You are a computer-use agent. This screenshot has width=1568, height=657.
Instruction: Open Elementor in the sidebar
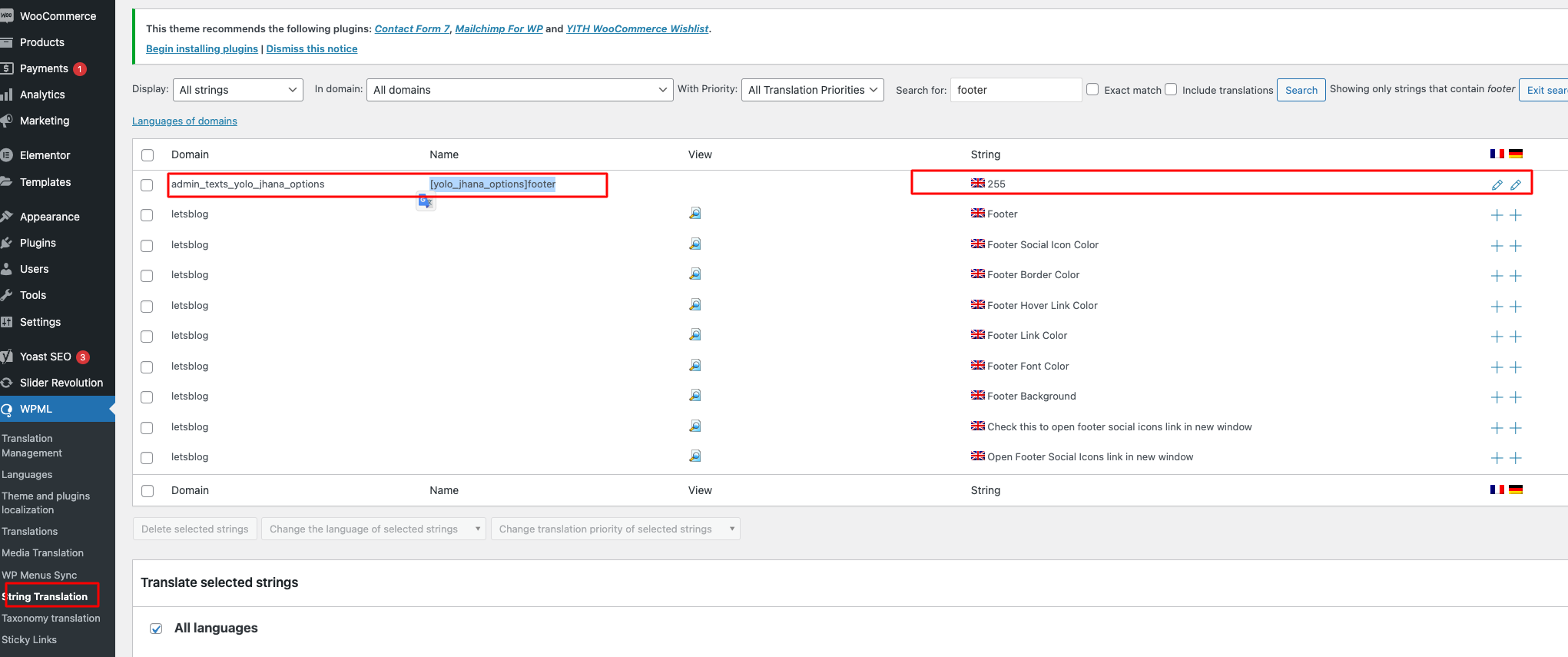[45, 155]
